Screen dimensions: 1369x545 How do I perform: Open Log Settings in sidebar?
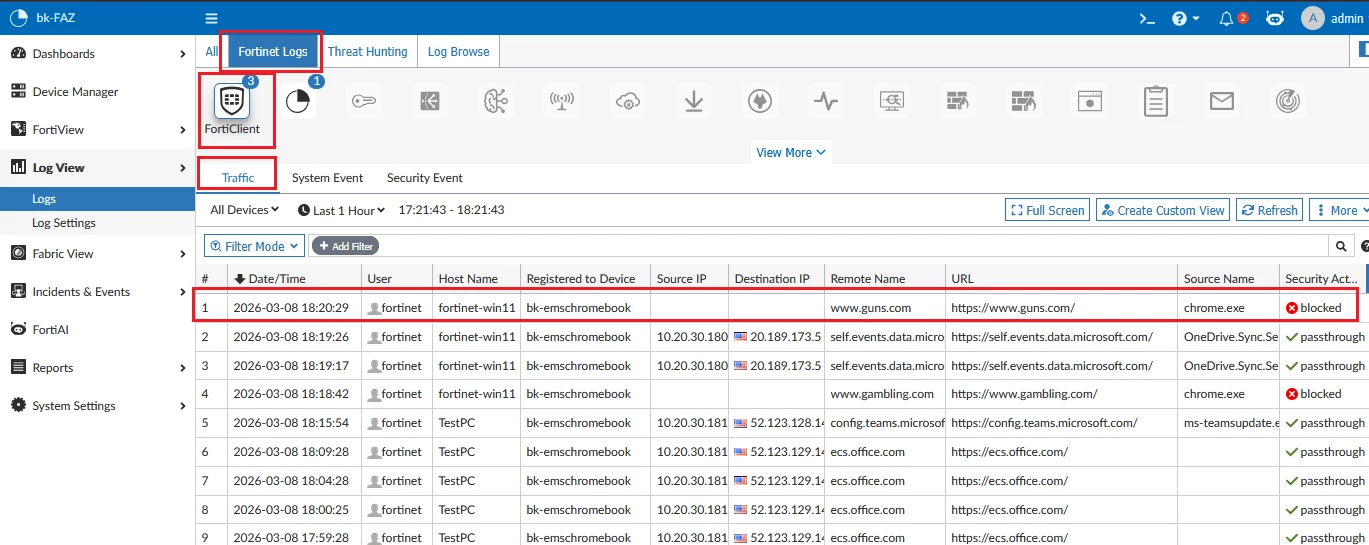pos(98,223)
